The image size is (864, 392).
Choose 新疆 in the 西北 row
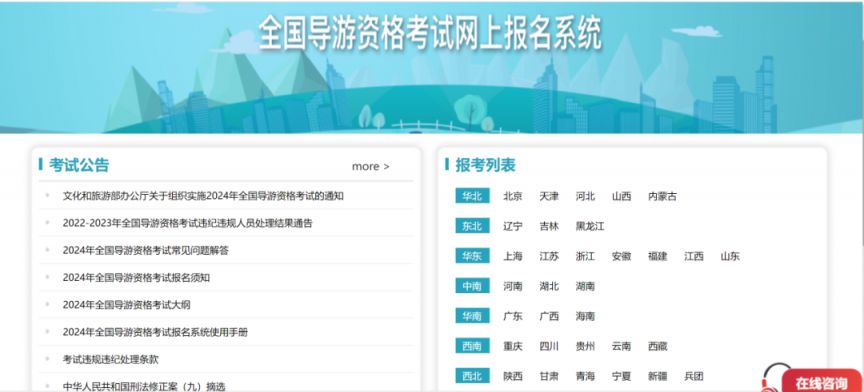pyautogui.click(x=658, y=377)
